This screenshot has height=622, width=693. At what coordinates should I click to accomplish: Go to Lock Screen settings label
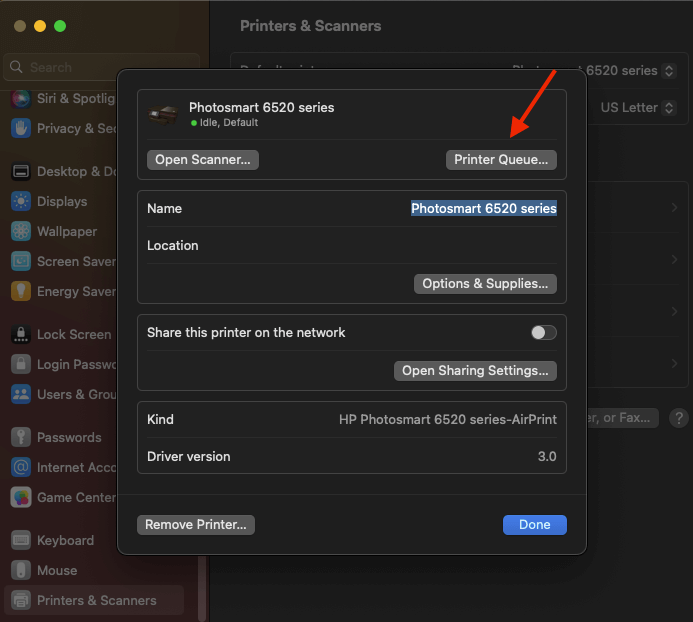pyautogui.click(x=74, y=335)
